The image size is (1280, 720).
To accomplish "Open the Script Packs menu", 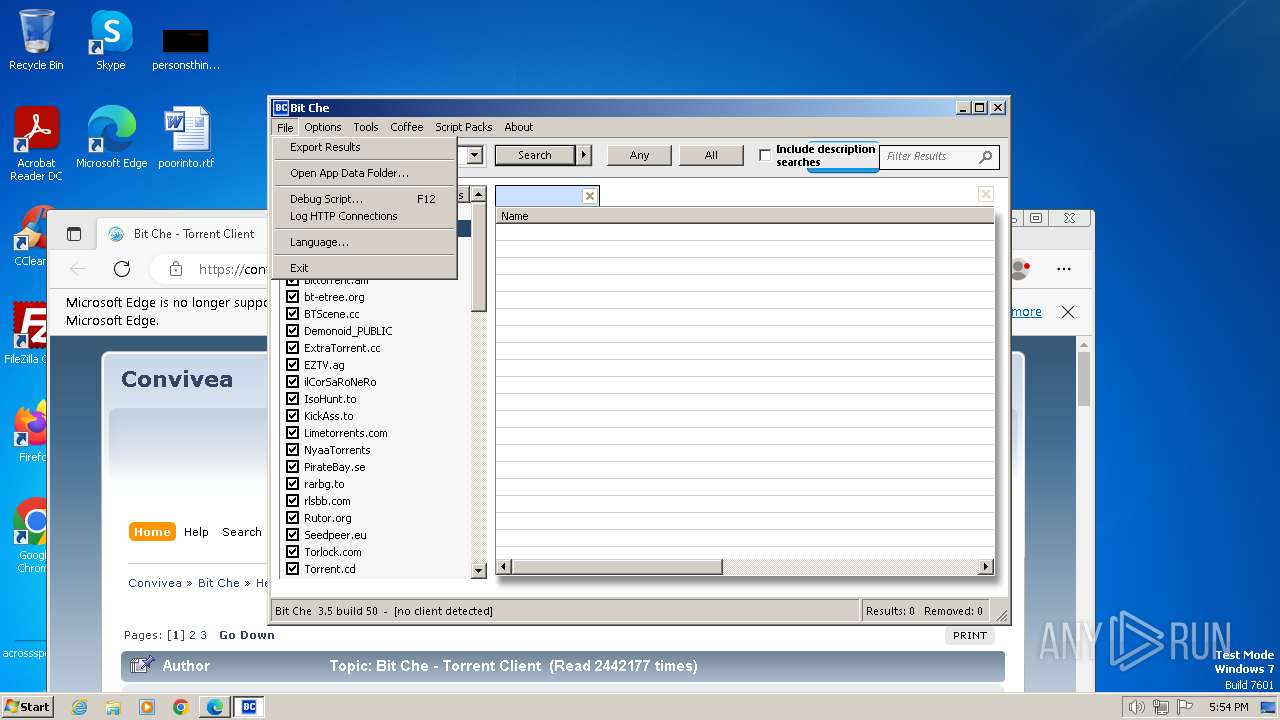I will 464,127.
